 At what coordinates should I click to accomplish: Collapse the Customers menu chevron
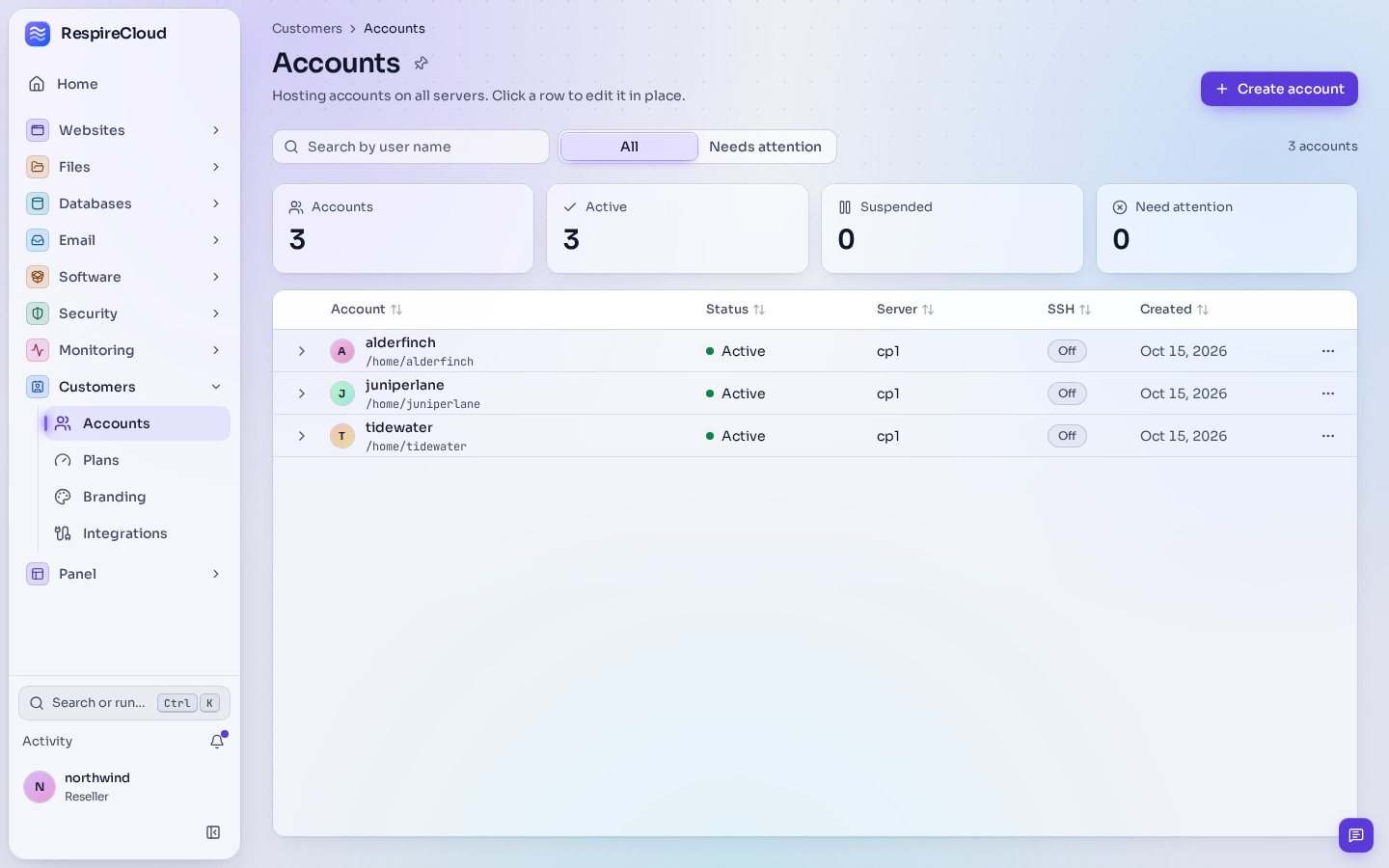click(216, 387)
